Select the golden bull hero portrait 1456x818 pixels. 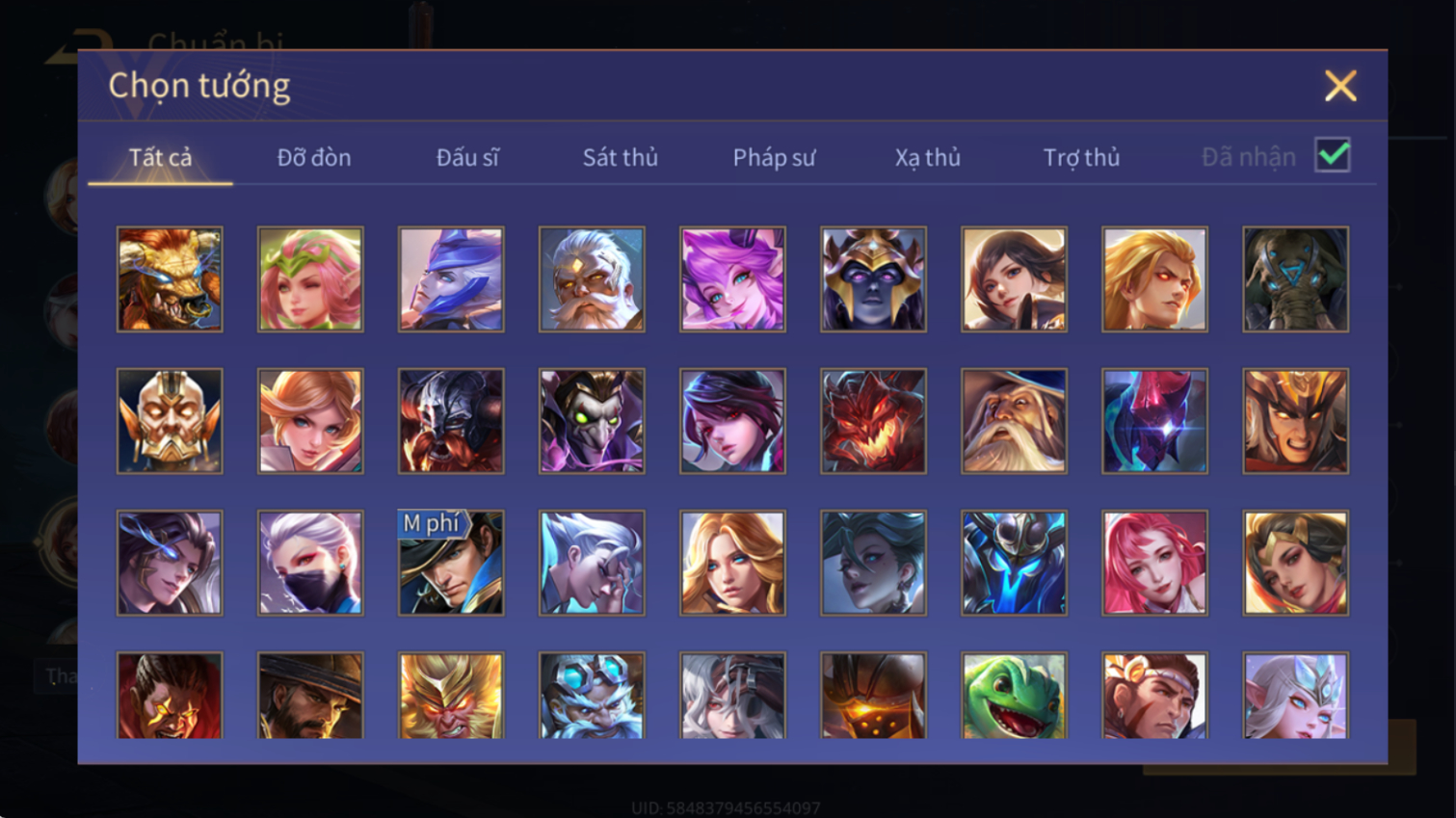tap(170, 279)
